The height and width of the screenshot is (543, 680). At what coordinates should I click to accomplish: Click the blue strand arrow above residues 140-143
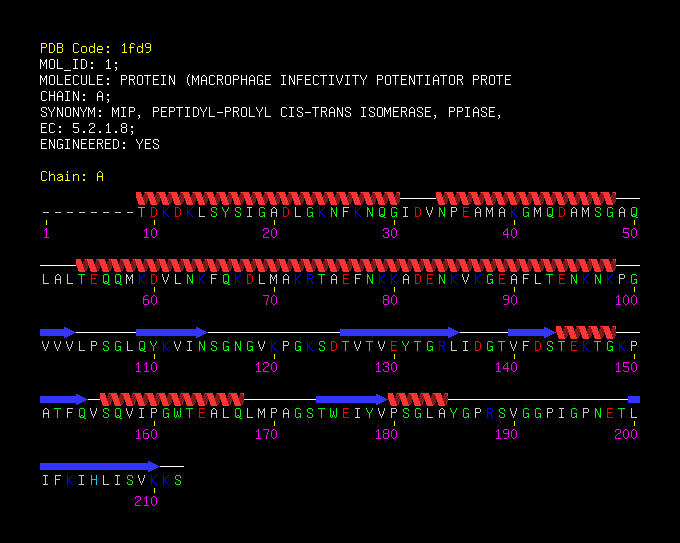pyautogui.click(x=532, y=333)
